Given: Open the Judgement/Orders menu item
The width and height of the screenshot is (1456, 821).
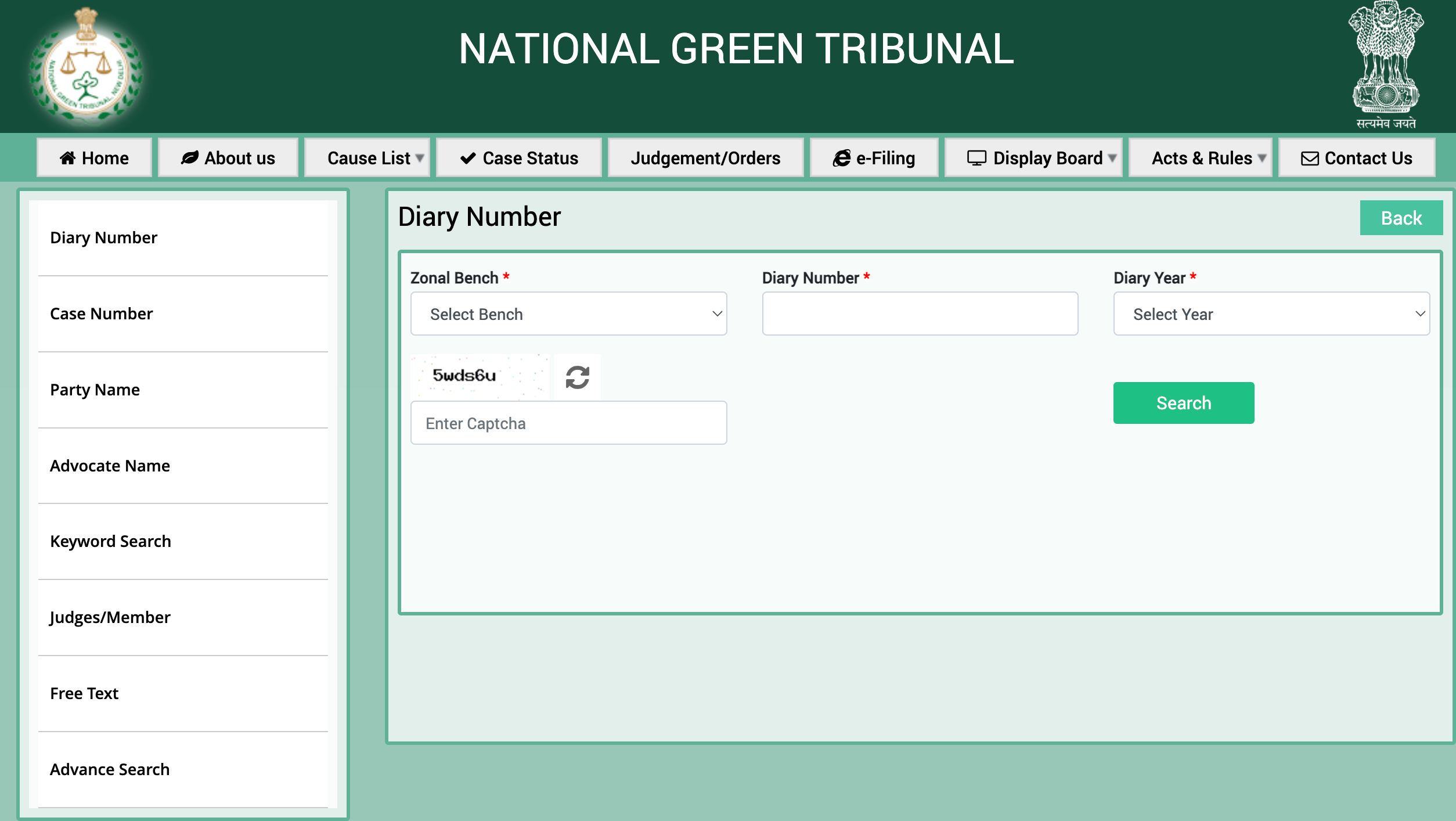Looking at the screenshot, I should click(x=705, y=158).
